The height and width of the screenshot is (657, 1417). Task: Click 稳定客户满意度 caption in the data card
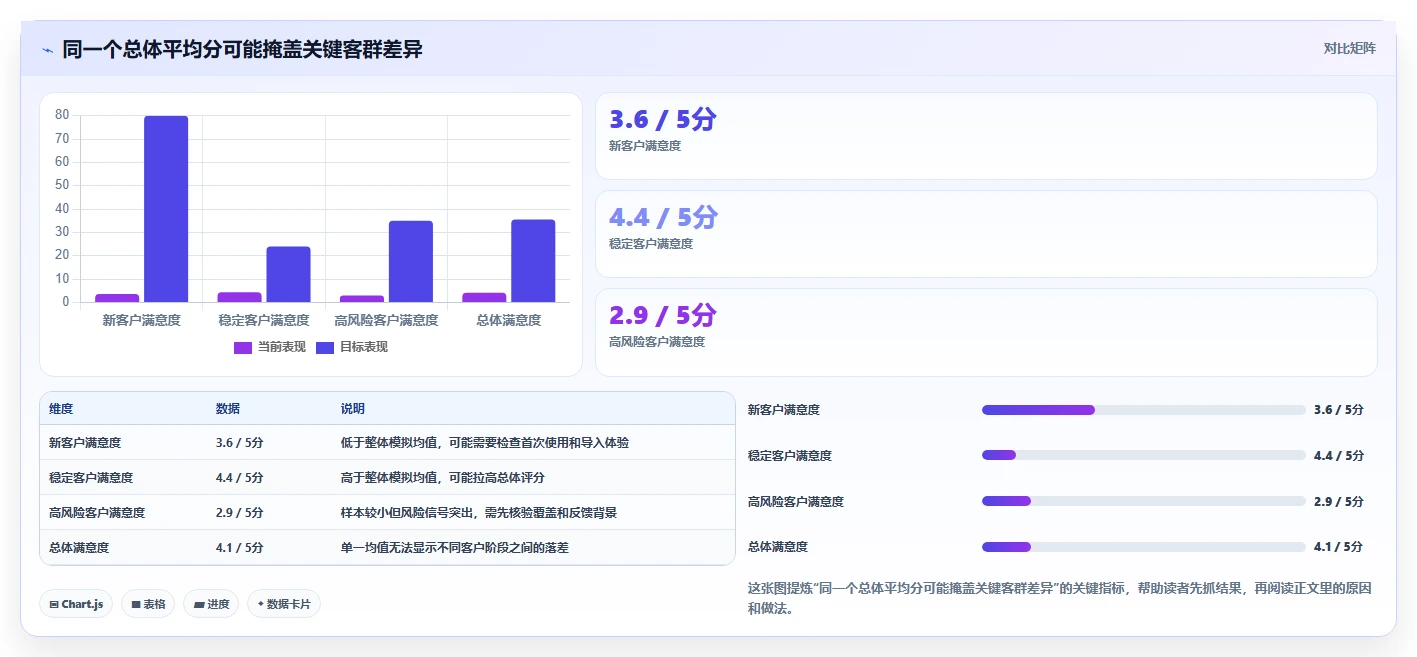coord(651,244)
